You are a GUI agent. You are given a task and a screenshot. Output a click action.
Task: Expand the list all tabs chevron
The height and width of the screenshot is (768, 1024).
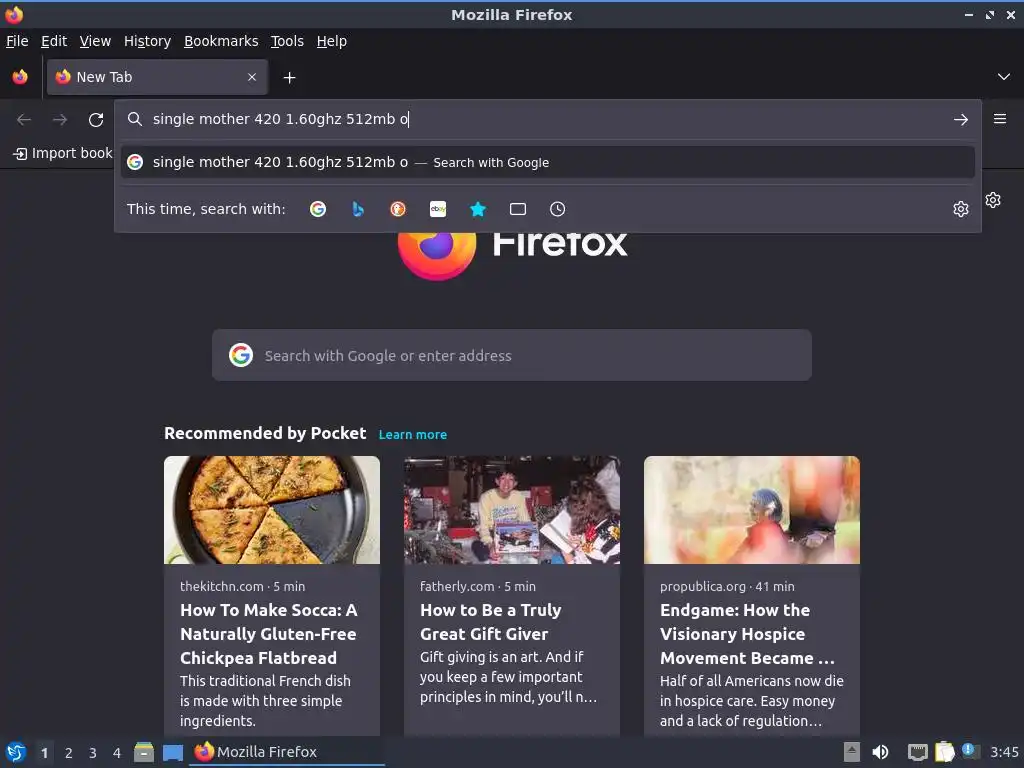(x=1004, y=77)
